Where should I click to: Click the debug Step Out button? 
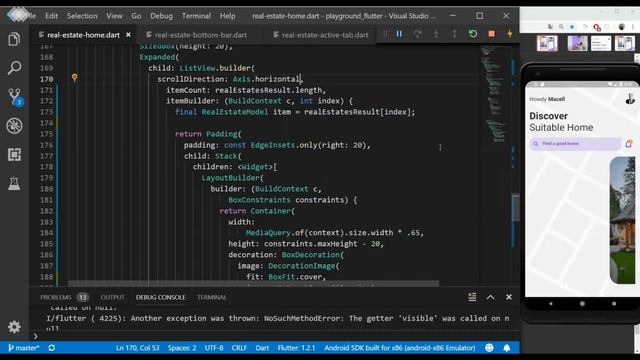(x=454, y=34)
